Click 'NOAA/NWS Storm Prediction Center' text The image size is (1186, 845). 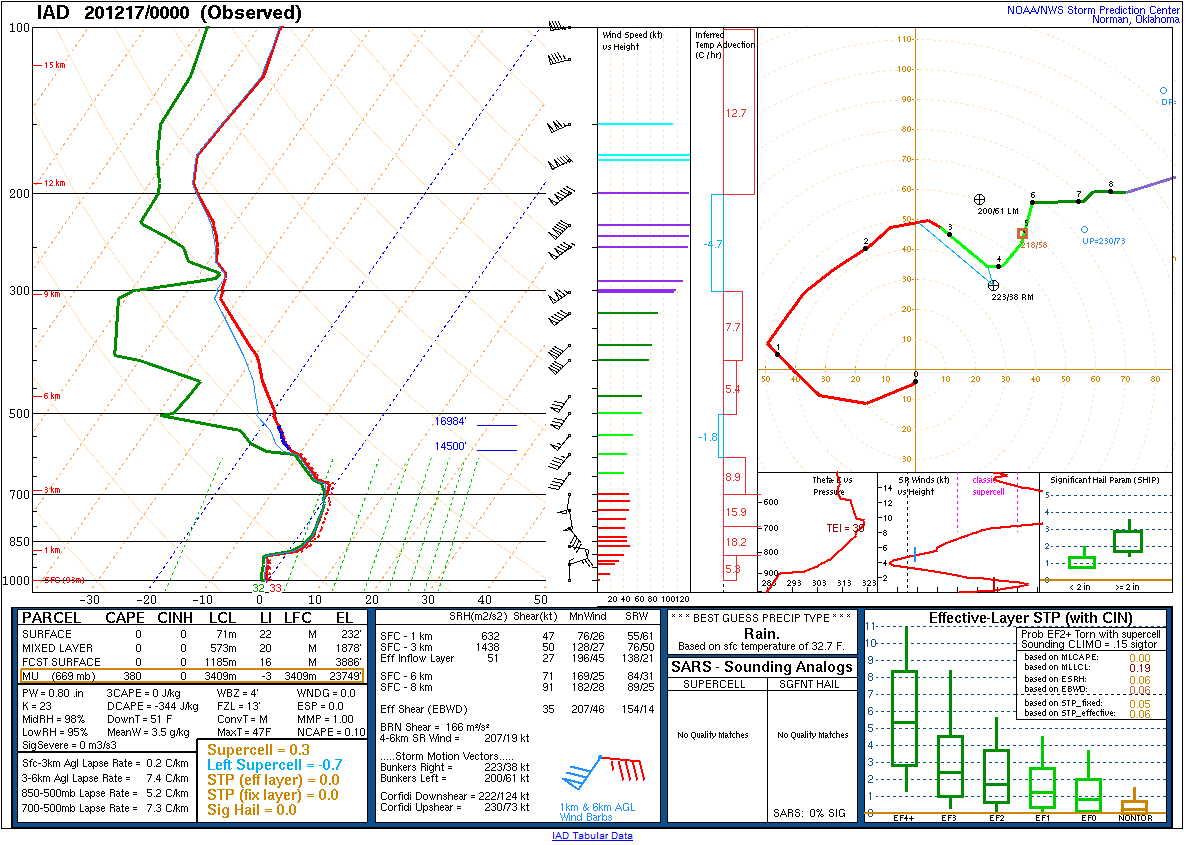[x=1093, y=10]
